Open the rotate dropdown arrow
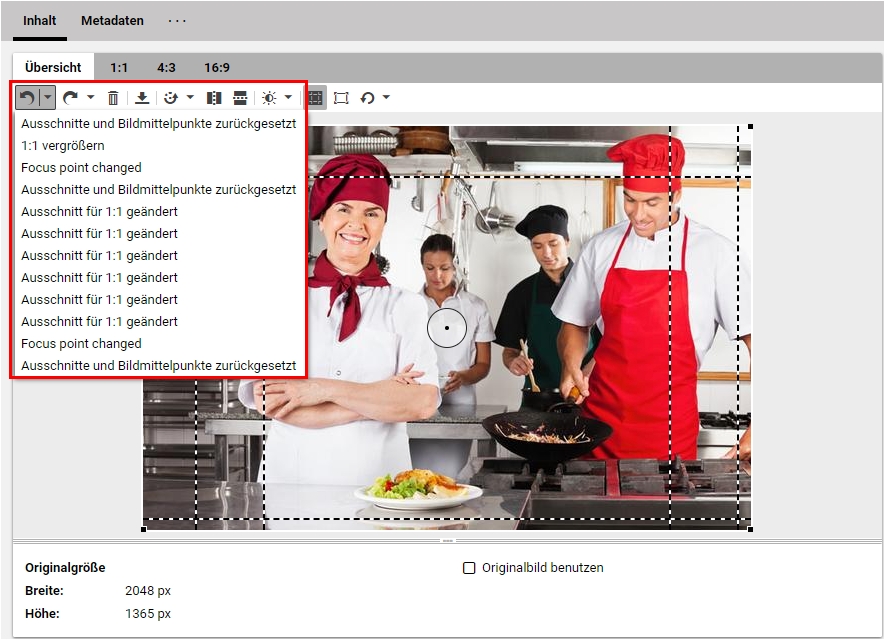The image size is (884, 639). coord(386,98)
